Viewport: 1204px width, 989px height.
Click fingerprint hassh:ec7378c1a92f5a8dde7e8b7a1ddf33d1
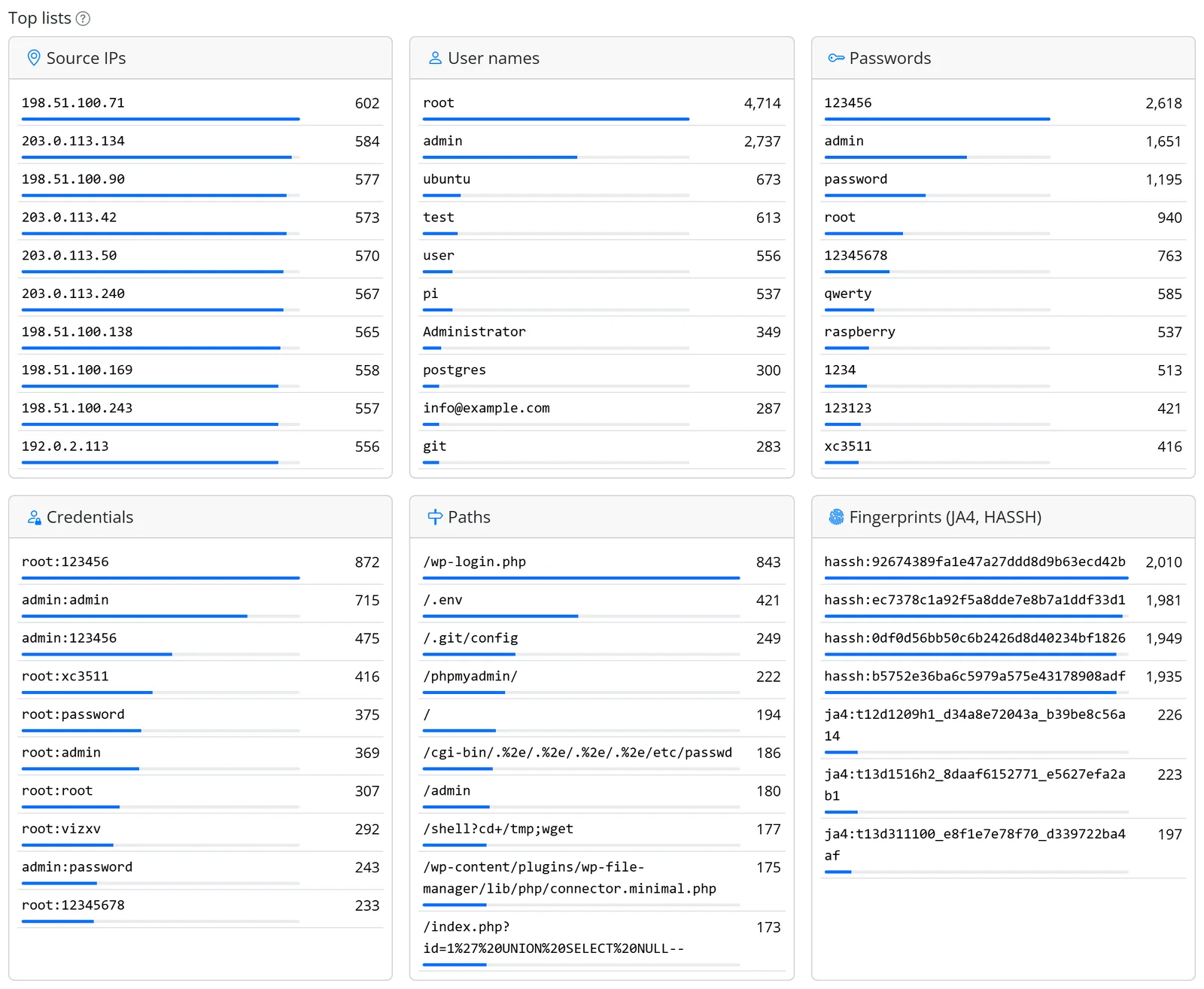click(x=974, y=600)
